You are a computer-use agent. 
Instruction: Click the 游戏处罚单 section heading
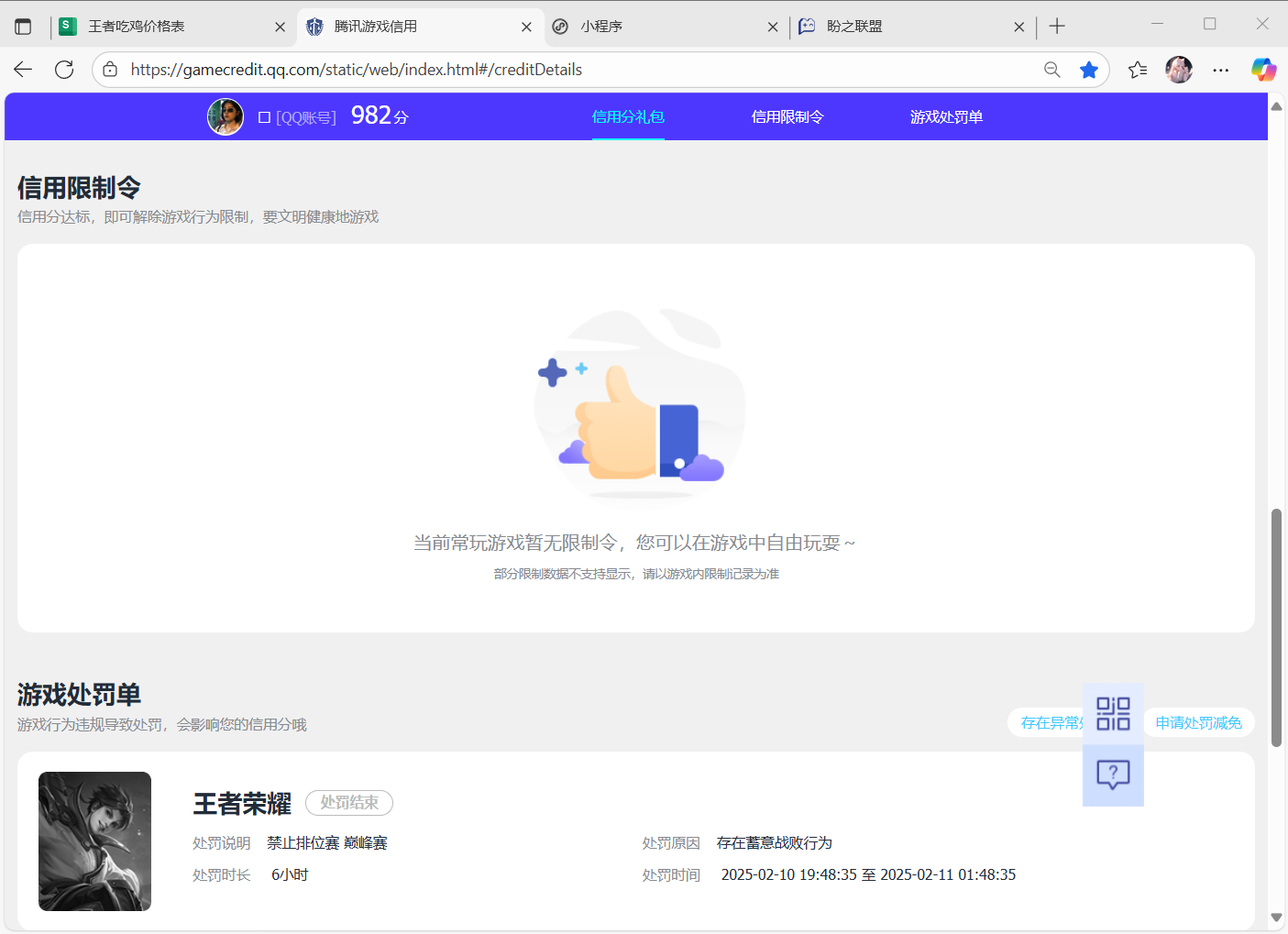[79, 695]
